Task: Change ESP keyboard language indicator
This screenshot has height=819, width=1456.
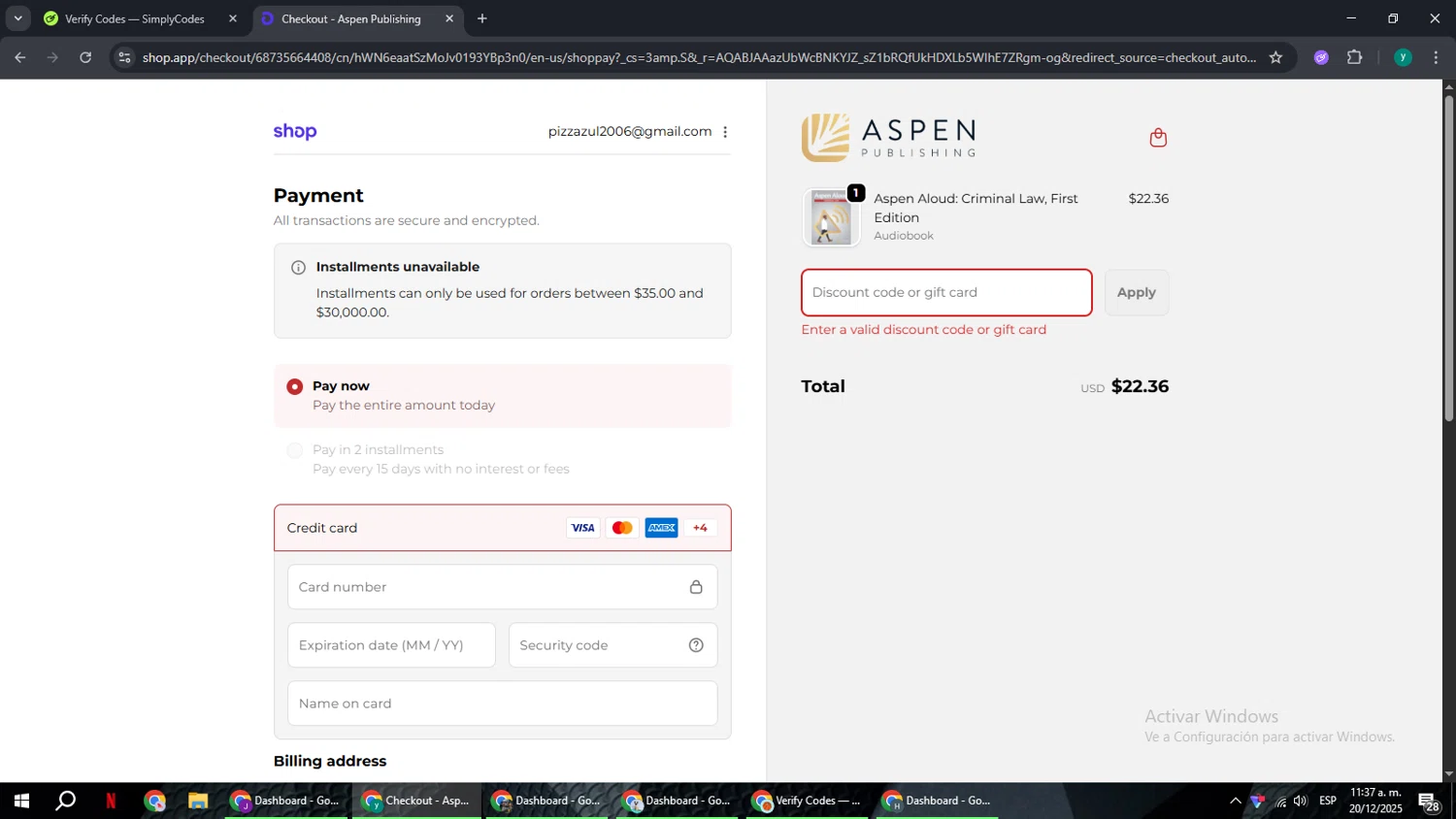Action: 1328,802
